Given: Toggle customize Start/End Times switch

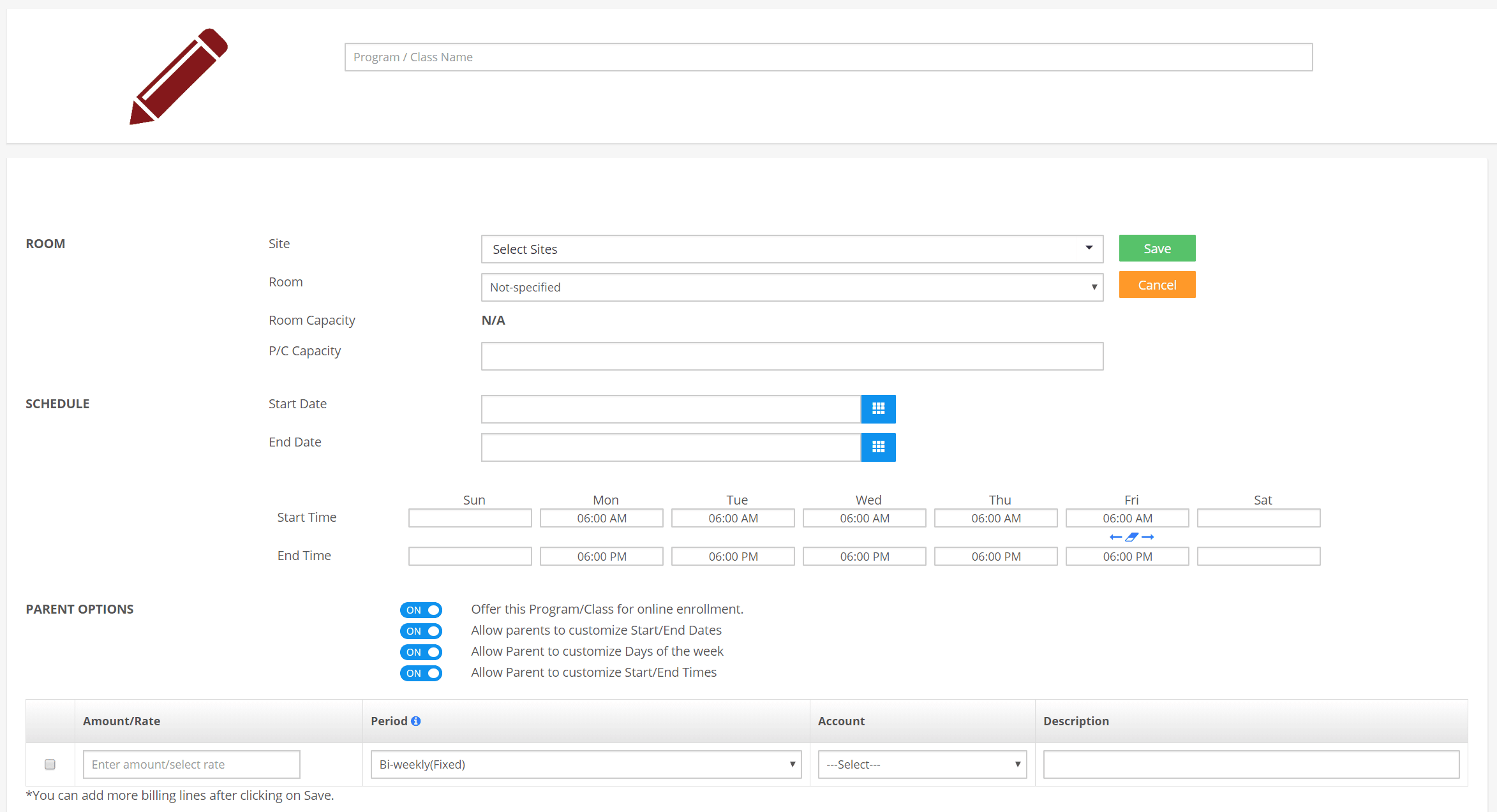Looking at the screenshot, I should (421, 673).
